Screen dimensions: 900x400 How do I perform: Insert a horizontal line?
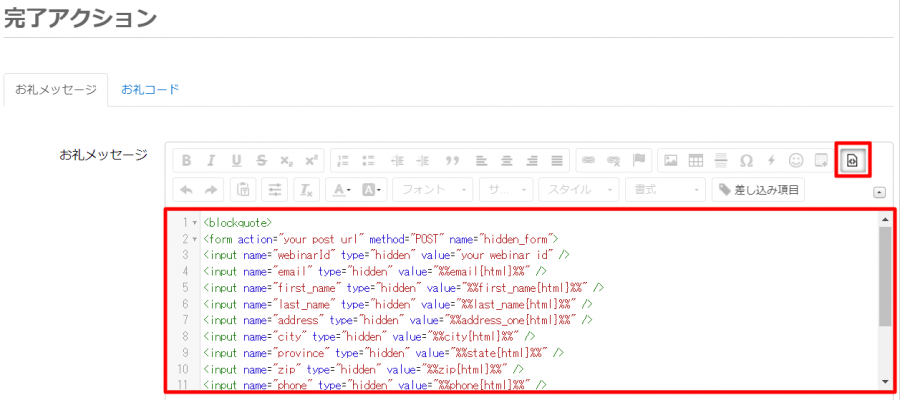[721, 161]
